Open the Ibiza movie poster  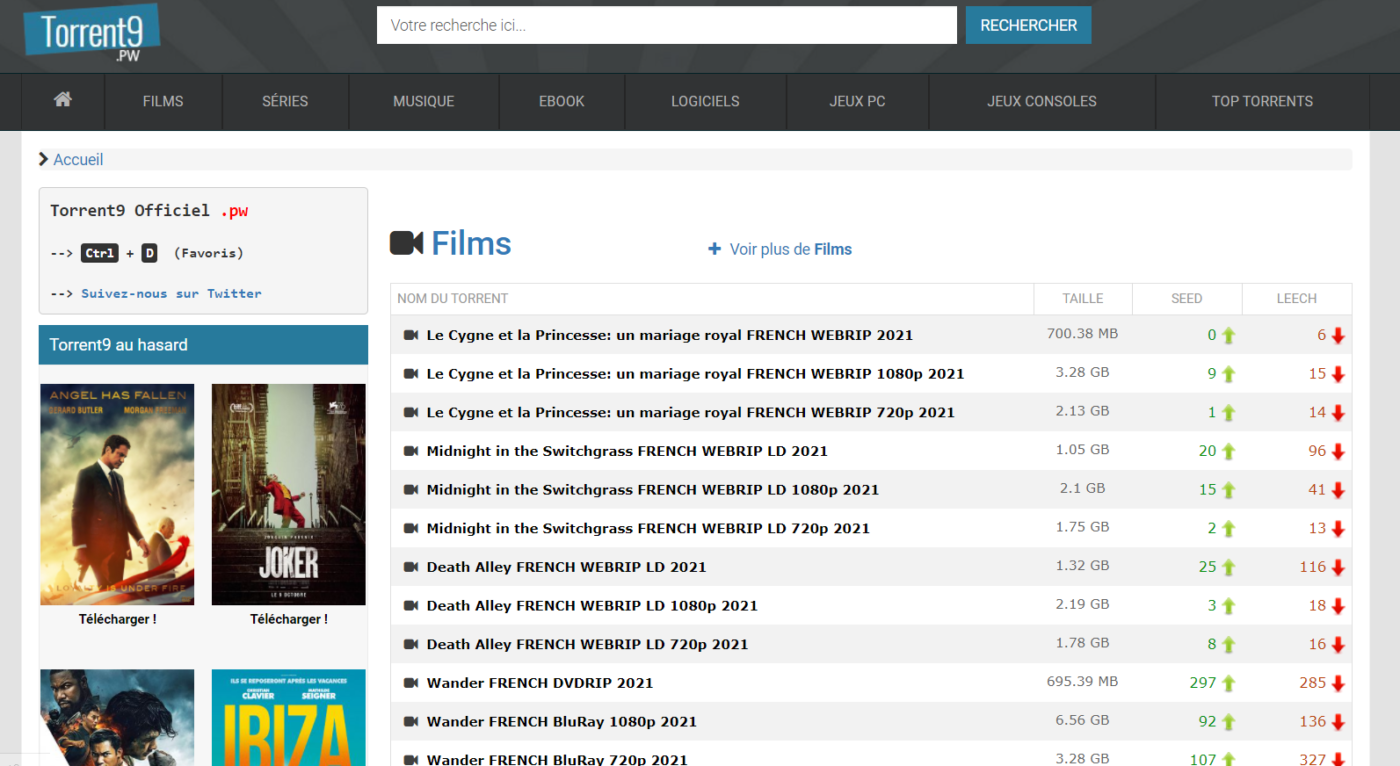click(289, 718)
